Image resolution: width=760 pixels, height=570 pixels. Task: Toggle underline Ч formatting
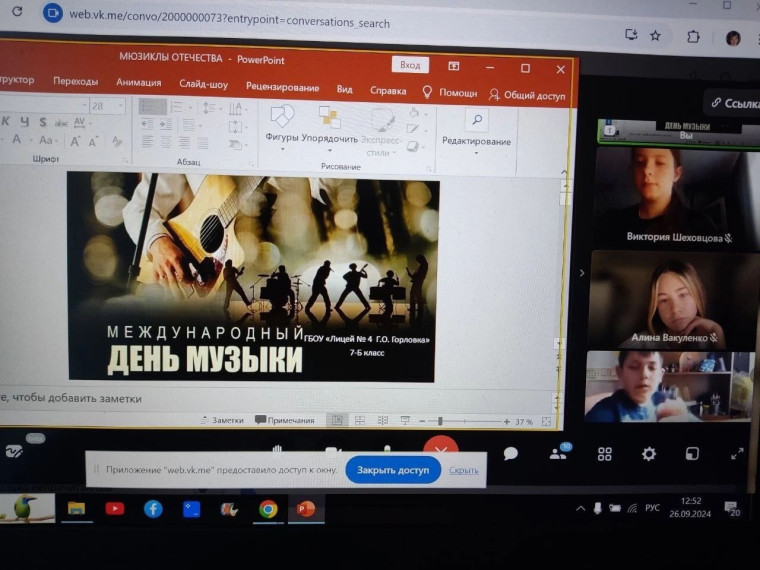coord(24,122)
